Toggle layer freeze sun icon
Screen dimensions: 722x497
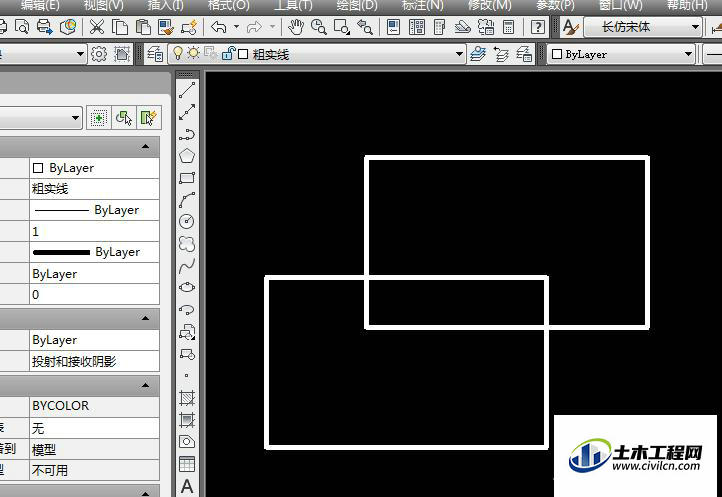click(x=193, y=53)
